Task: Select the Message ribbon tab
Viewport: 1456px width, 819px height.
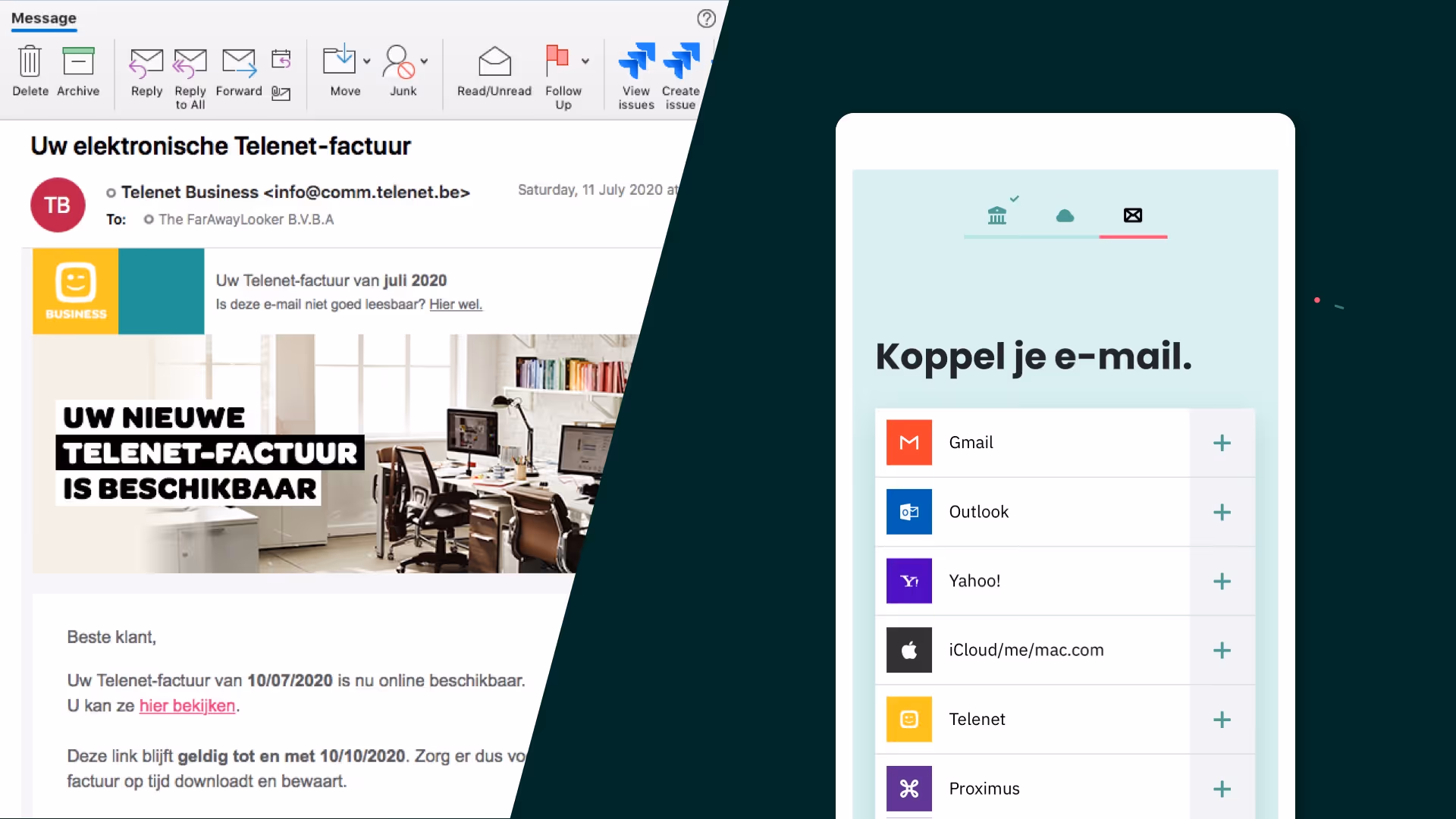Action: coord(44,18)
